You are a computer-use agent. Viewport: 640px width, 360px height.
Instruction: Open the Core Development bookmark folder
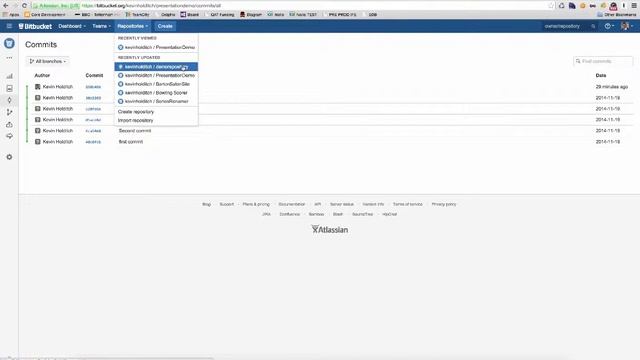45,15
